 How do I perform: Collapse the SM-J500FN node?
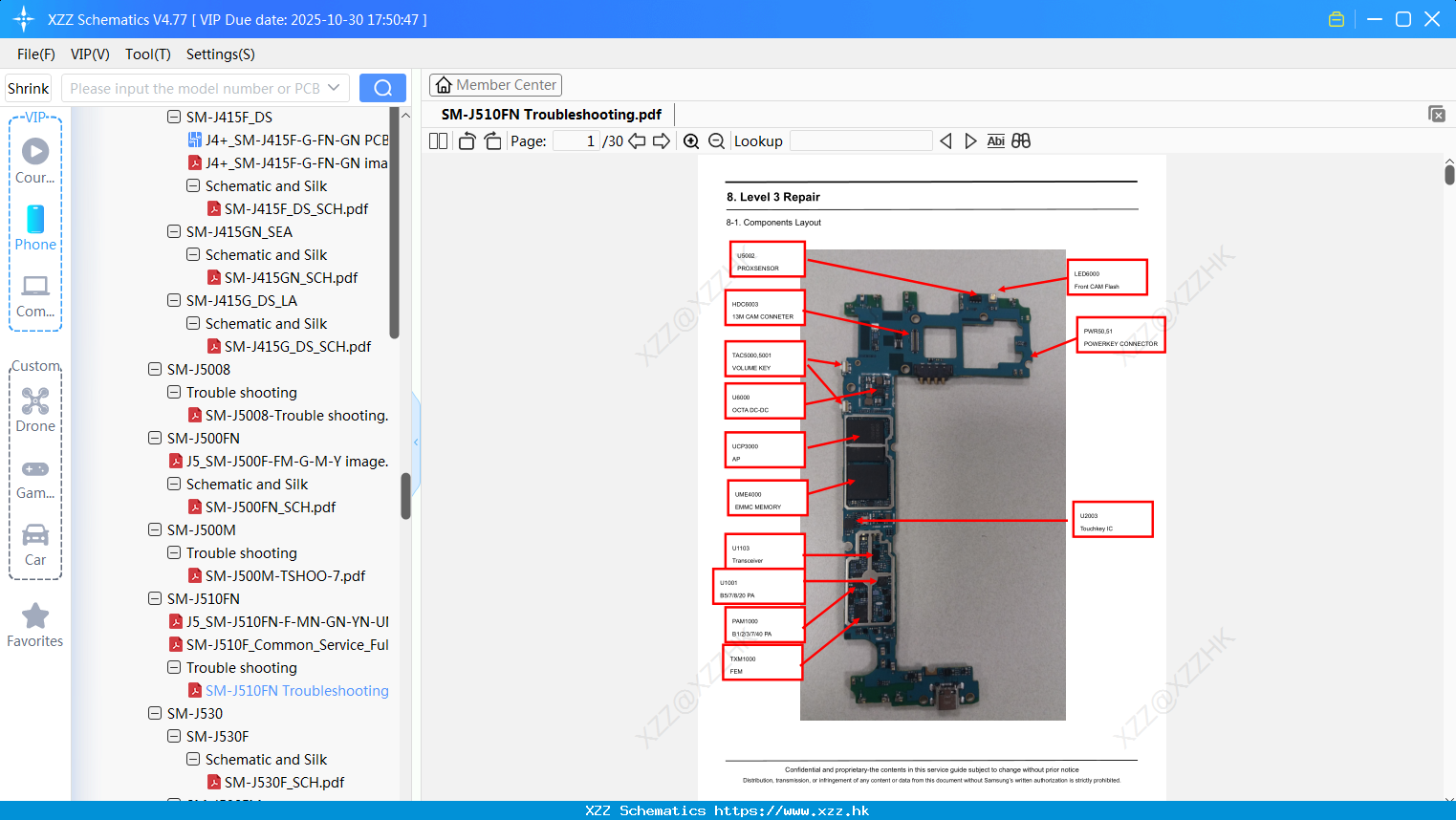pos(155,438)
